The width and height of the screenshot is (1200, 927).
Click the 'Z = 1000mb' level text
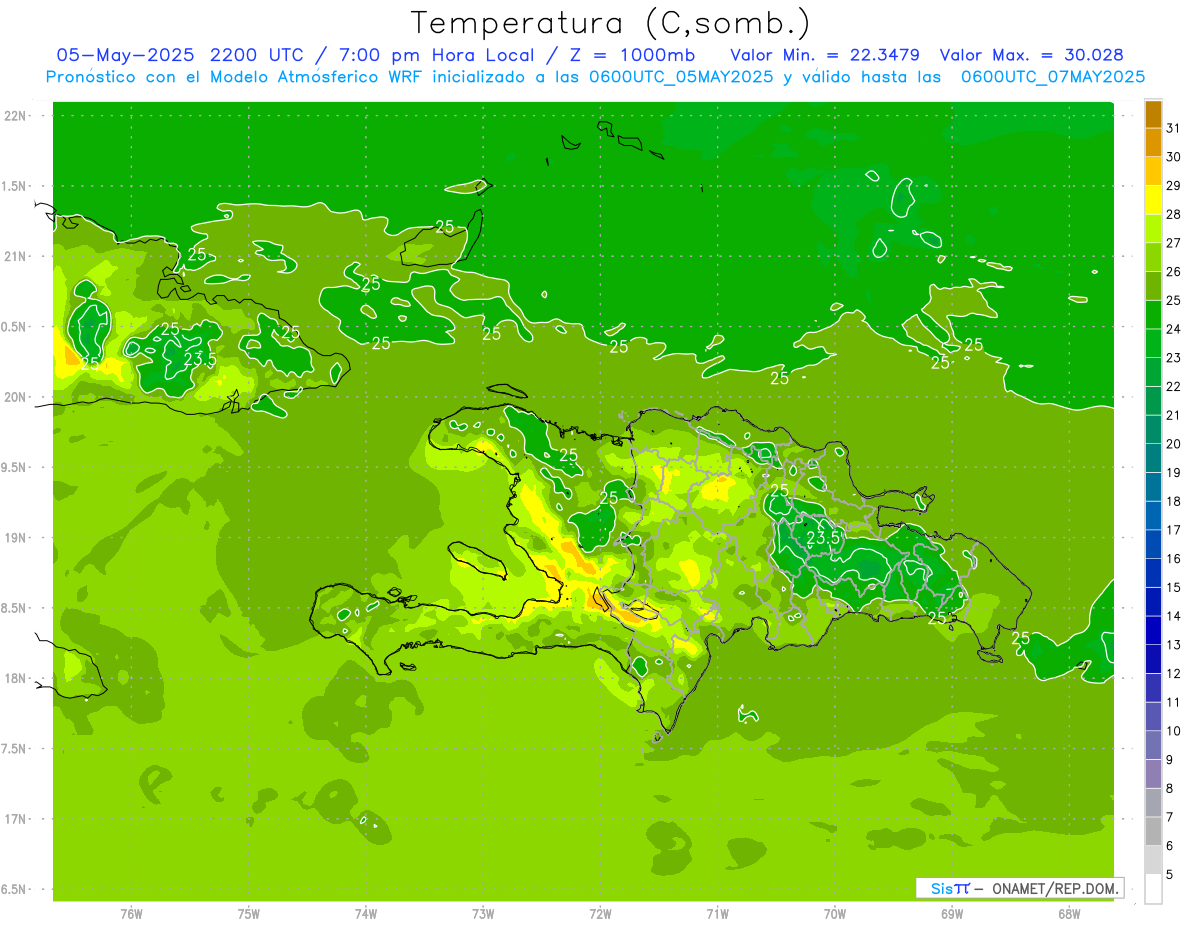click(x=631, y=55)
